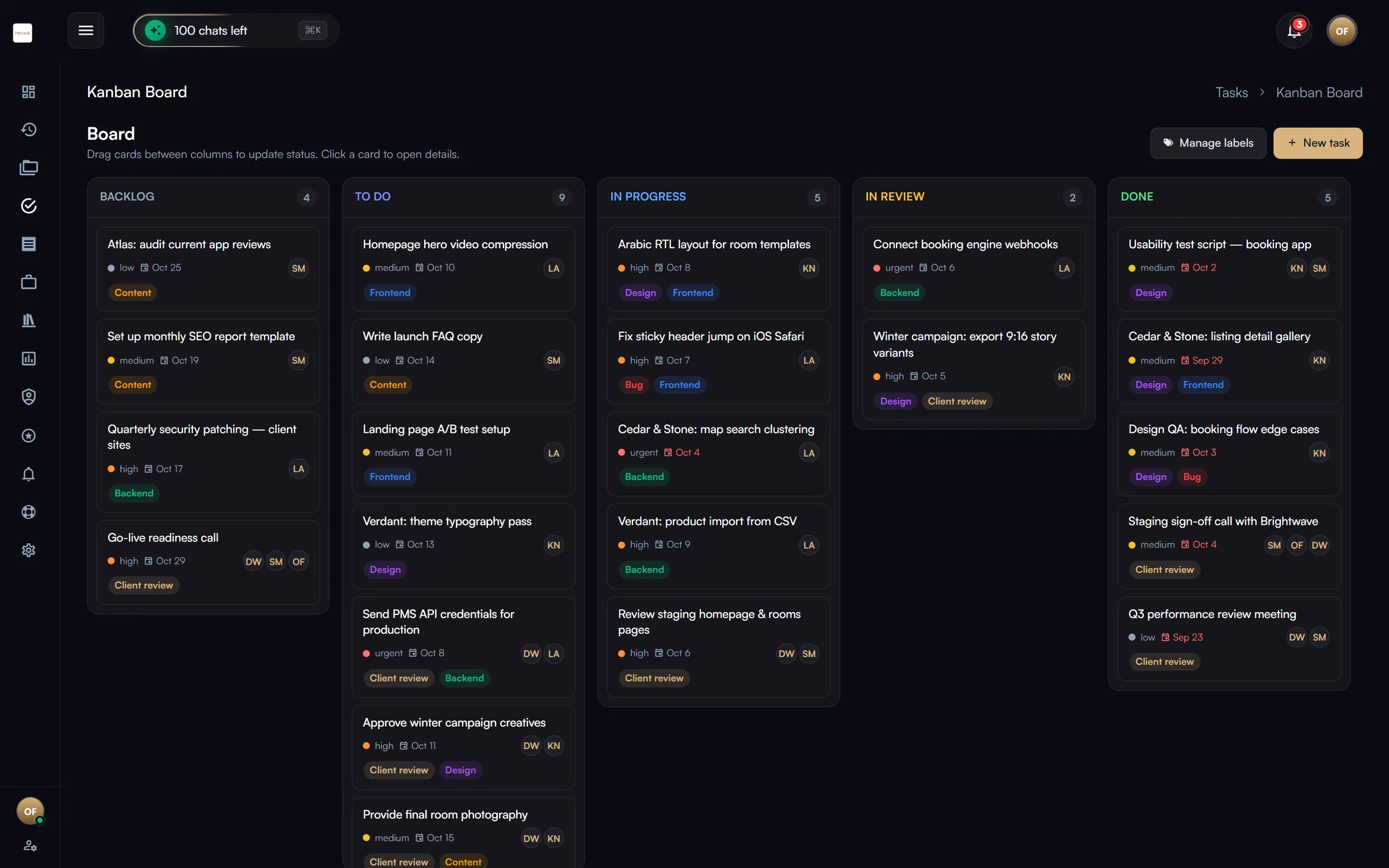Click Manage labels button
Viewport: 1389px width, 868px height.
(1208, 143)
